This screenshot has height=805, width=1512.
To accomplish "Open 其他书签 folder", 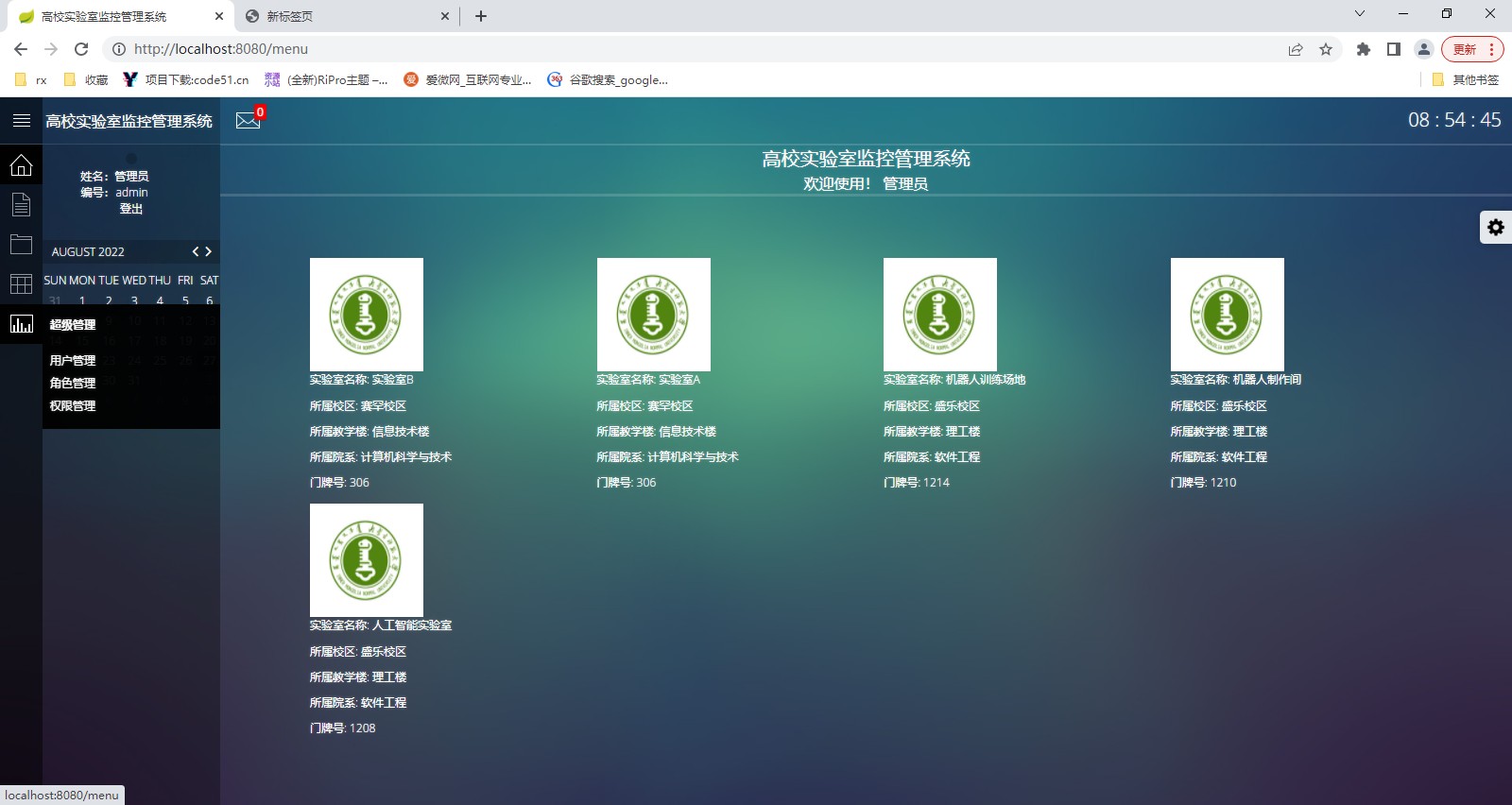I will click(1466, 80).
